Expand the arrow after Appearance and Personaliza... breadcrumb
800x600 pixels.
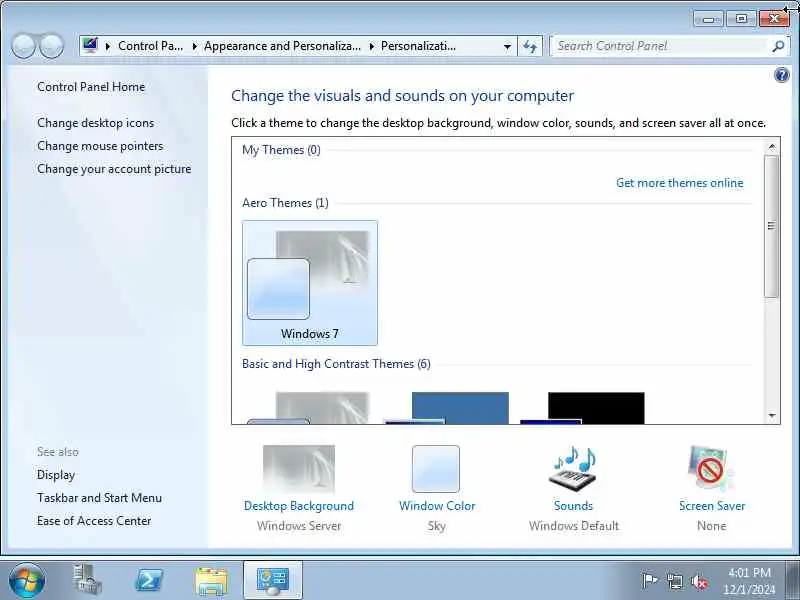pyautogui.click(x=371, y=46)
